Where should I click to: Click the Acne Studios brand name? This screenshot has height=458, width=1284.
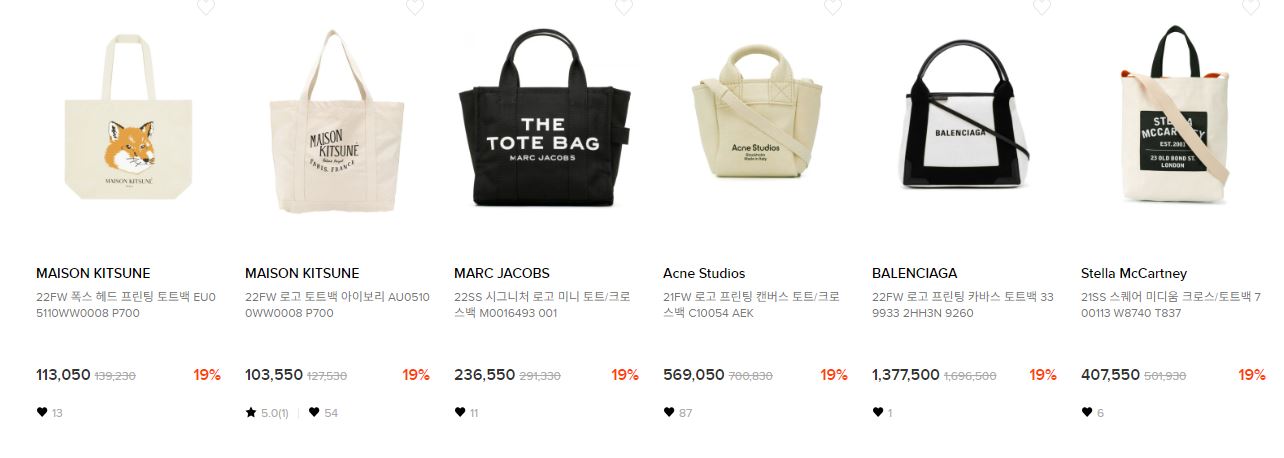pyautogui.click(x=704, y=273)
